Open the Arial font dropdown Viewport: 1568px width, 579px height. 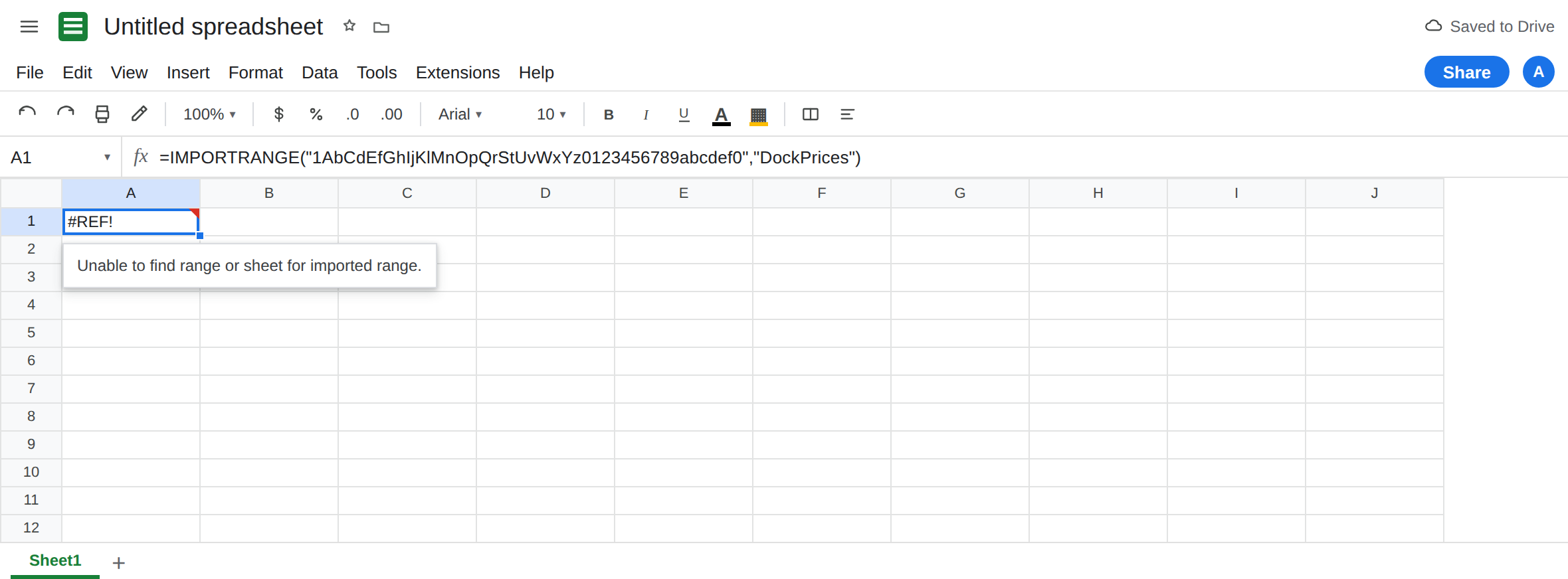[x=460, y=114]
